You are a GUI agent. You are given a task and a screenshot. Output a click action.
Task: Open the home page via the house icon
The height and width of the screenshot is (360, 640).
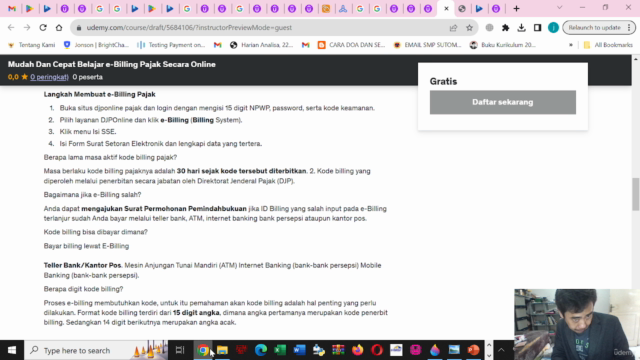click(59, 28)
